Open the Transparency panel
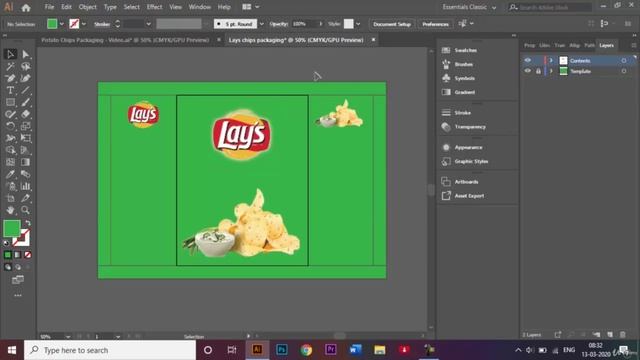This screenshot has width=640, height=360. 470,127
